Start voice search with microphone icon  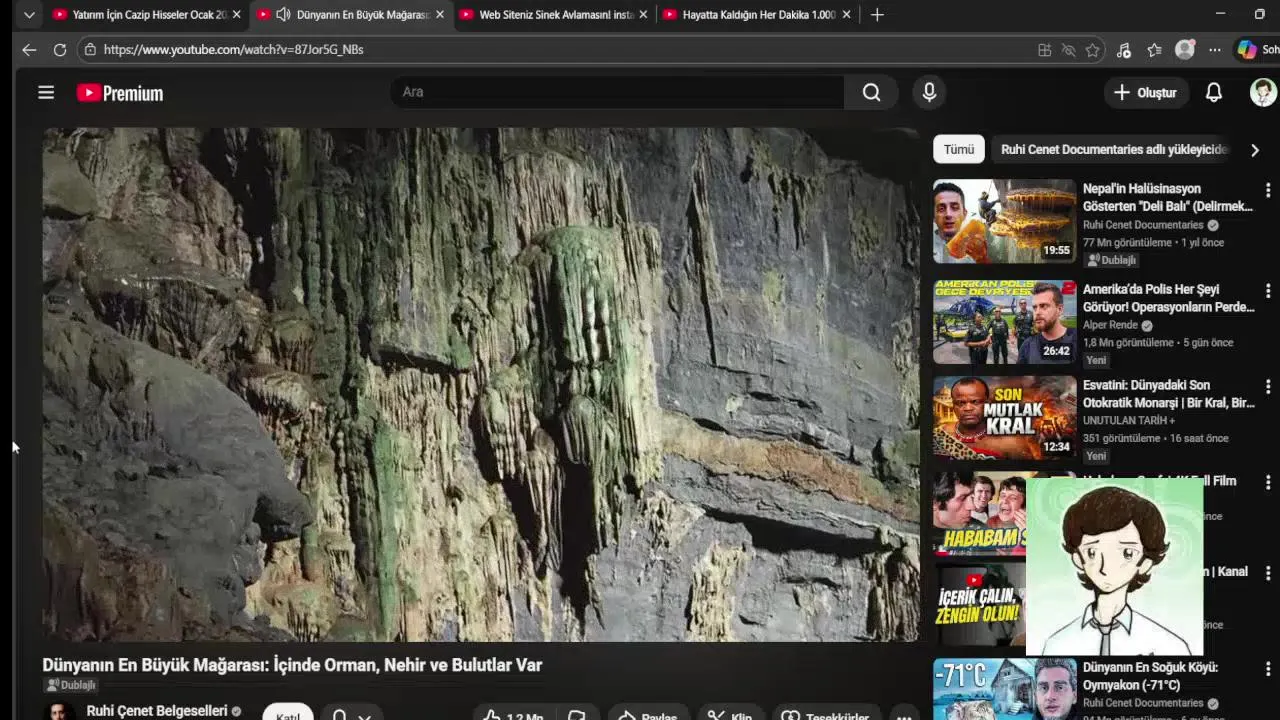929,92
